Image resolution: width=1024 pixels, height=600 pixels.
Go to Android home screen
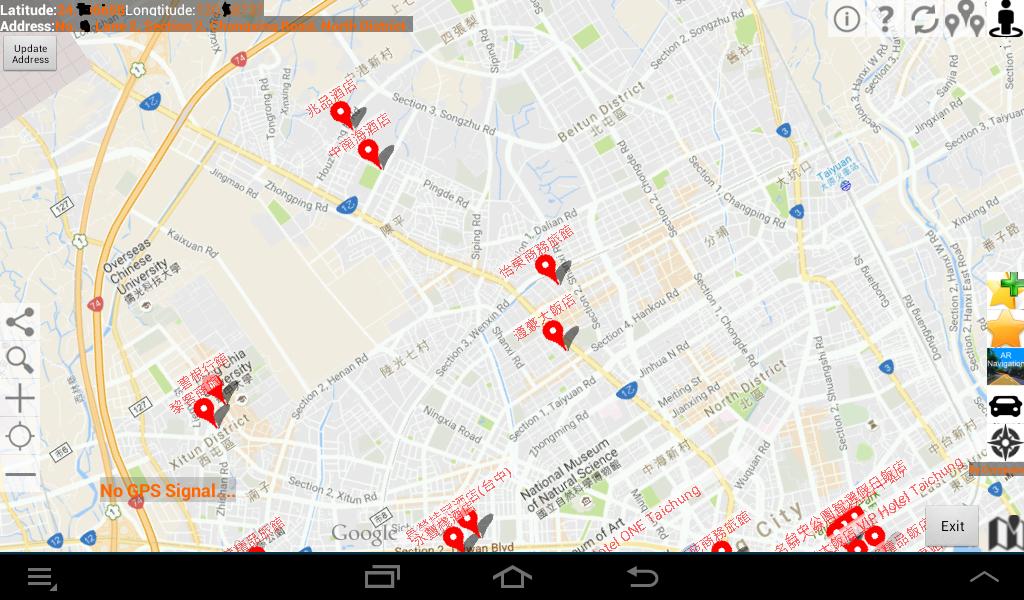(512, 577)
